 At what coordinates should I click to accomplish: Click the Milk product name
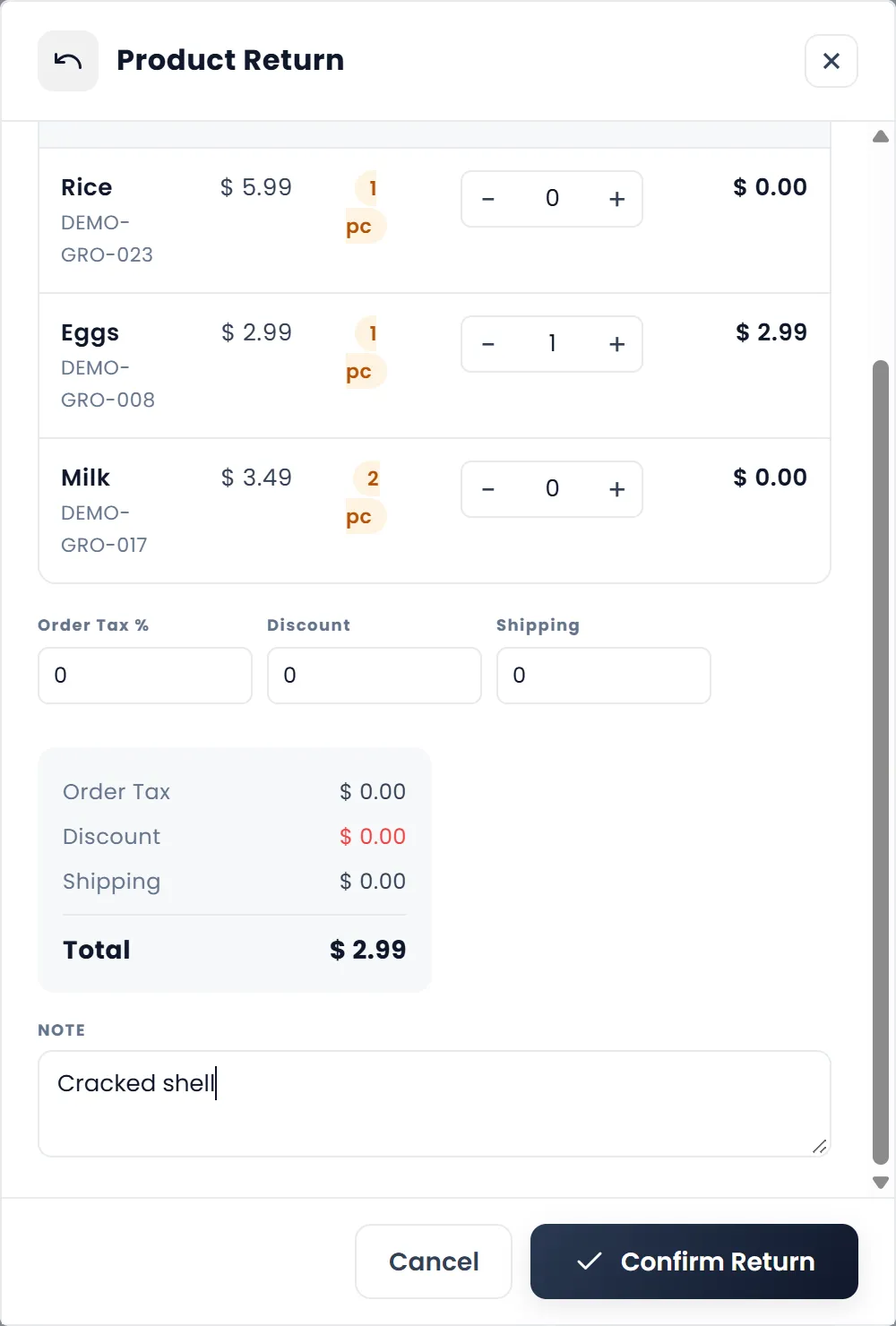pyautogui.click(x=85, y=478)
